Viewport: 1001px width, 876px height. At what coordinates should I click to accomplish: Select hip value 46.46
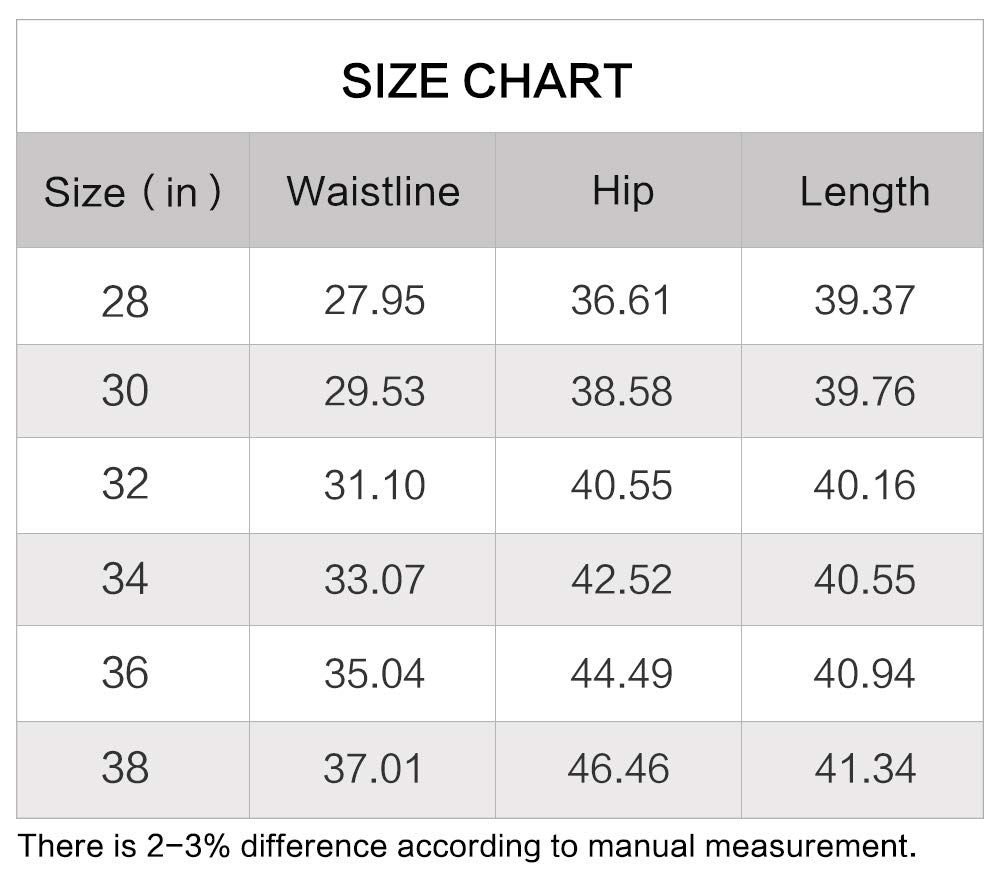tap(619, 768)
